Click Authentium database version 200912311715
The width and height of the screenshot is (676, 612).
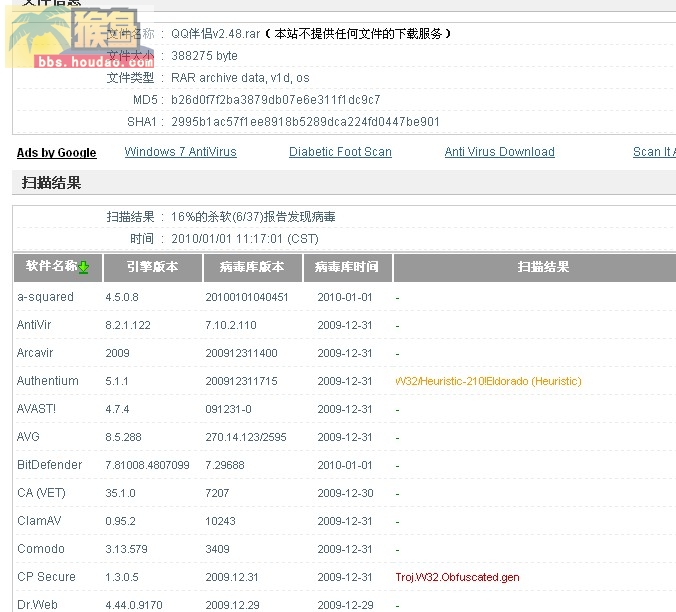(x=241, y=381)
